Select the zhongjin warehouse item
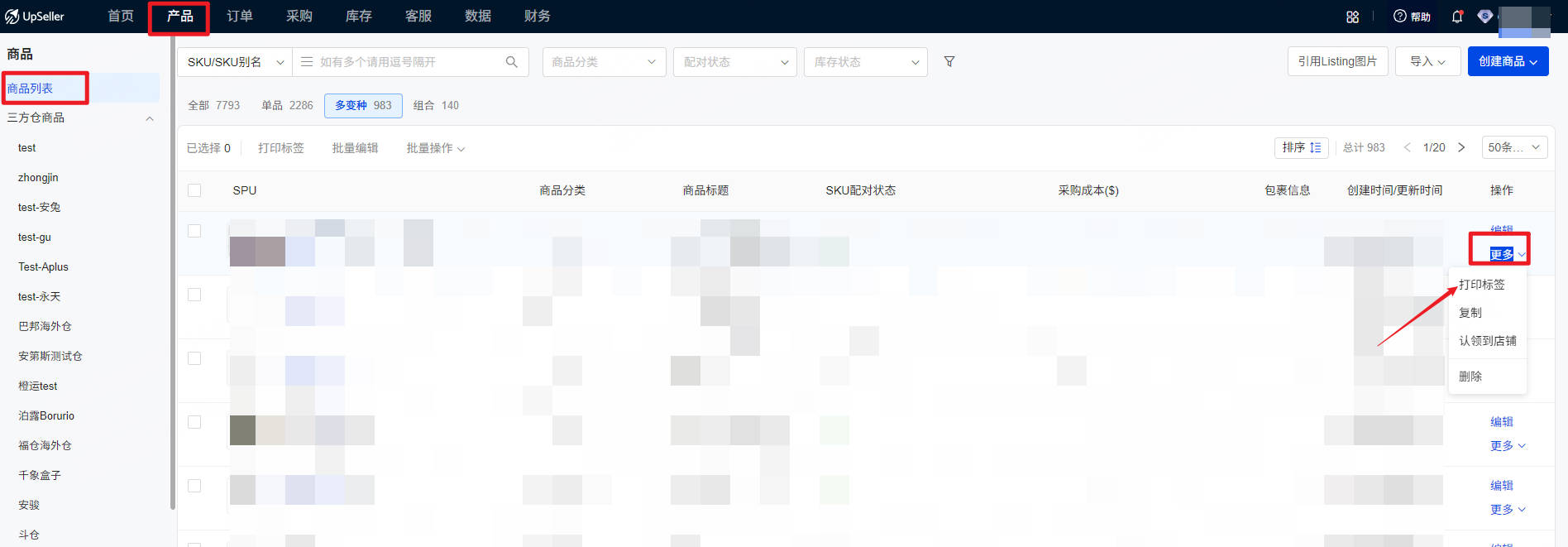The width and height of the screenshot is (1568, 547). coord(38,178)
